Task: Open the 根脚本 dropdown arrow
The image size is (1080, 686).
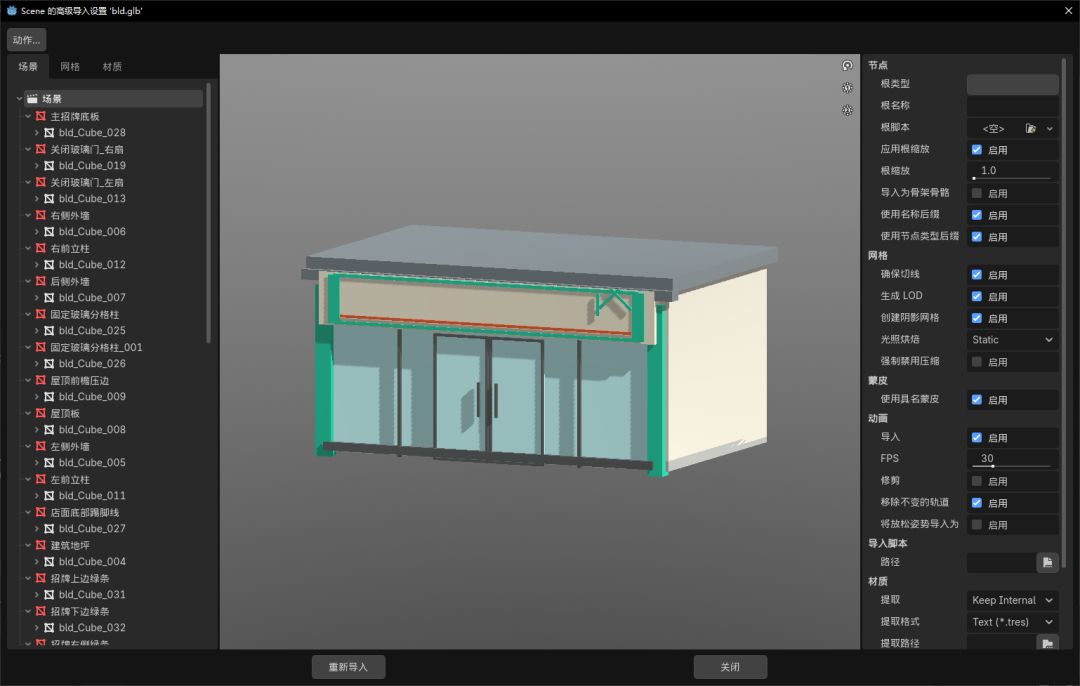Action: coord(1049,128)
